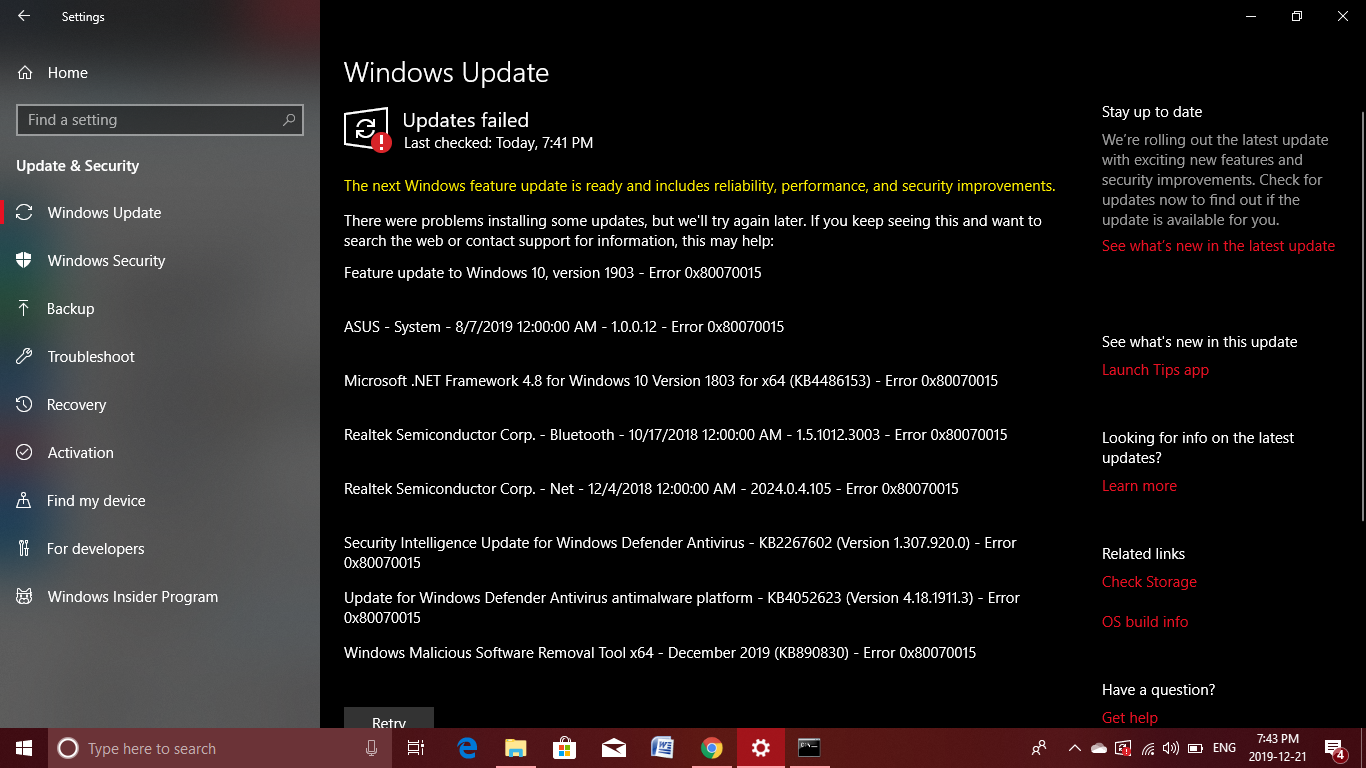Restore down the Settings window
This screenshot has height=768, width=1366.
[x=1297, y=16]
